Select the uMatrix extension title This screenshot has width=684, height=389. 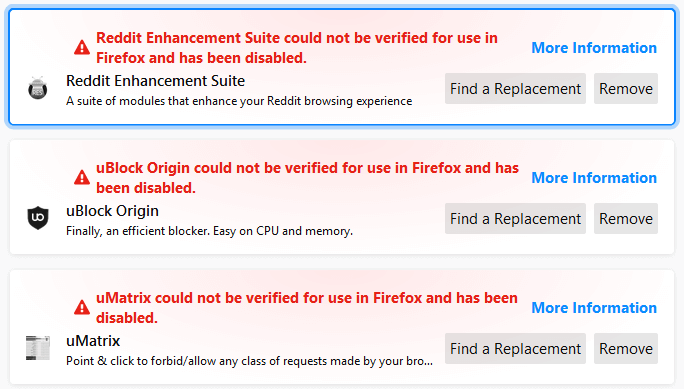pos(93,341)
